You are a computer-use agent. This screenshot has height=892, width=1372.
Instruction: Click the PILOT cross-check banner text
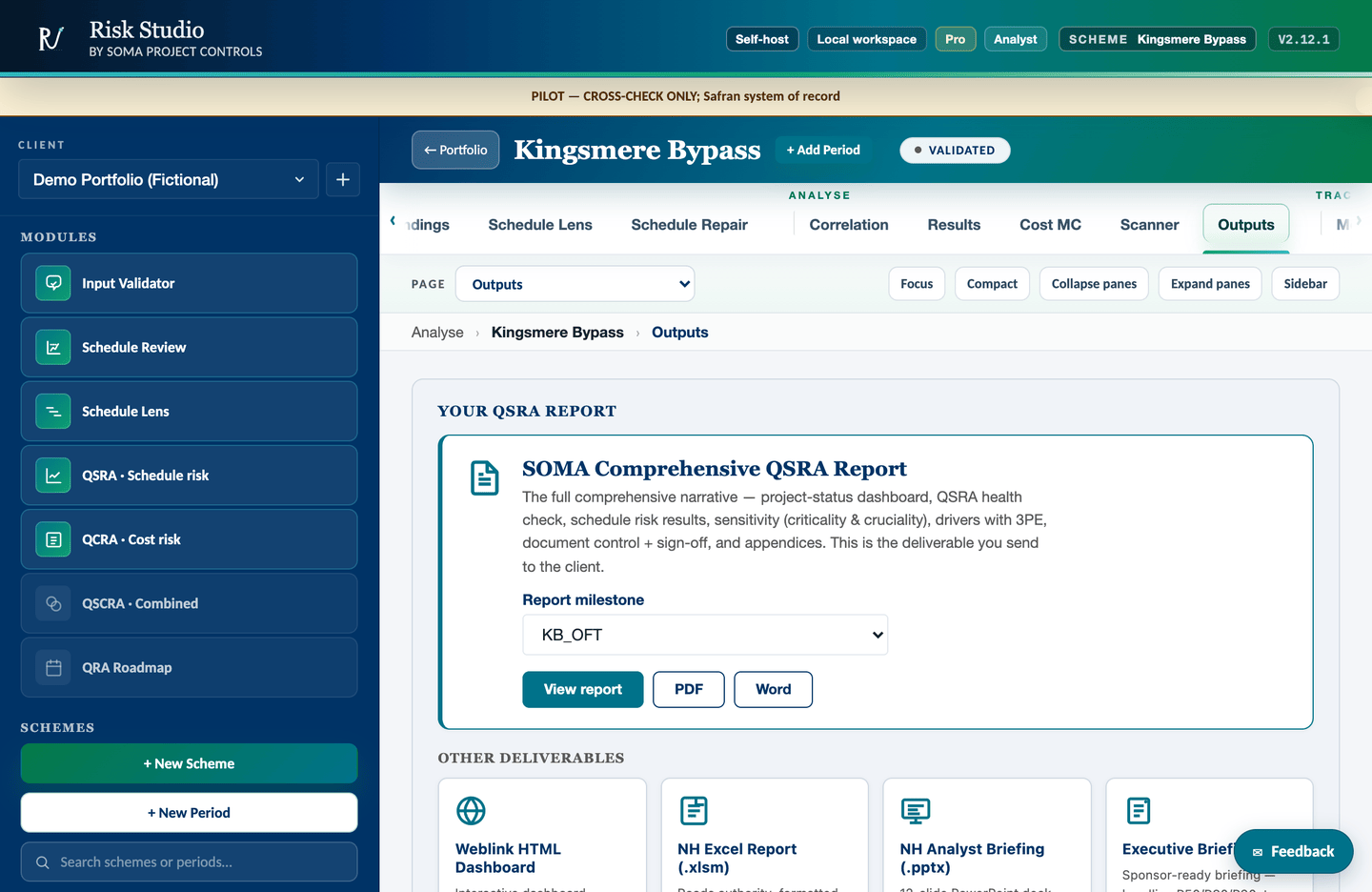click(686, 96)
